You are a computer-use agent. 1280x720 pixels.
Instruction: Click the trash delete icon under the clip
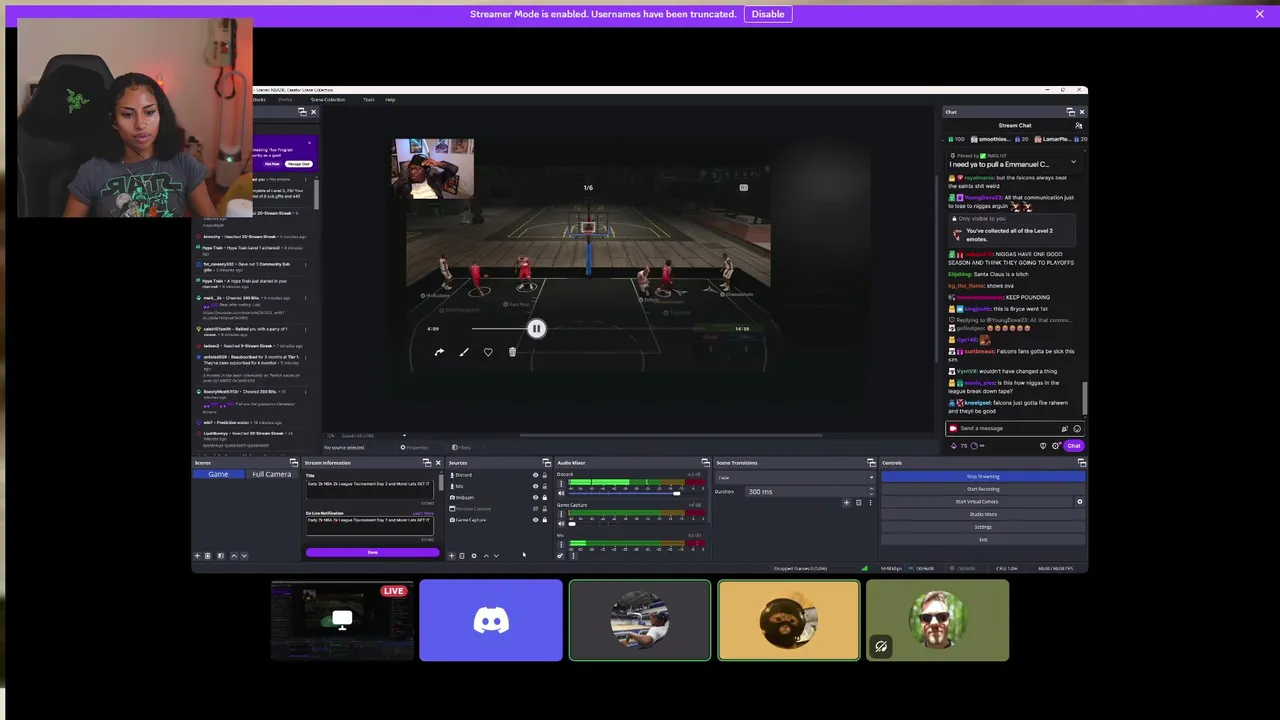coord(512,352)
